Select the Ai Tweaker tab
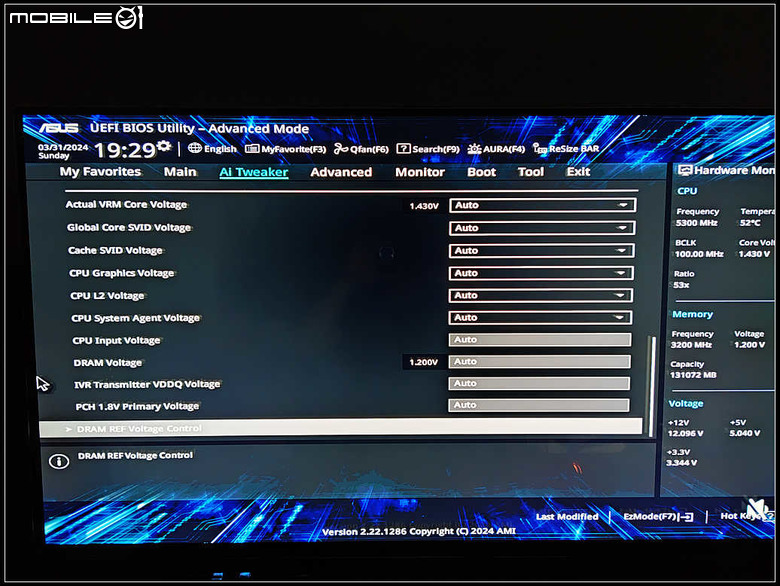 coord(254,172)
